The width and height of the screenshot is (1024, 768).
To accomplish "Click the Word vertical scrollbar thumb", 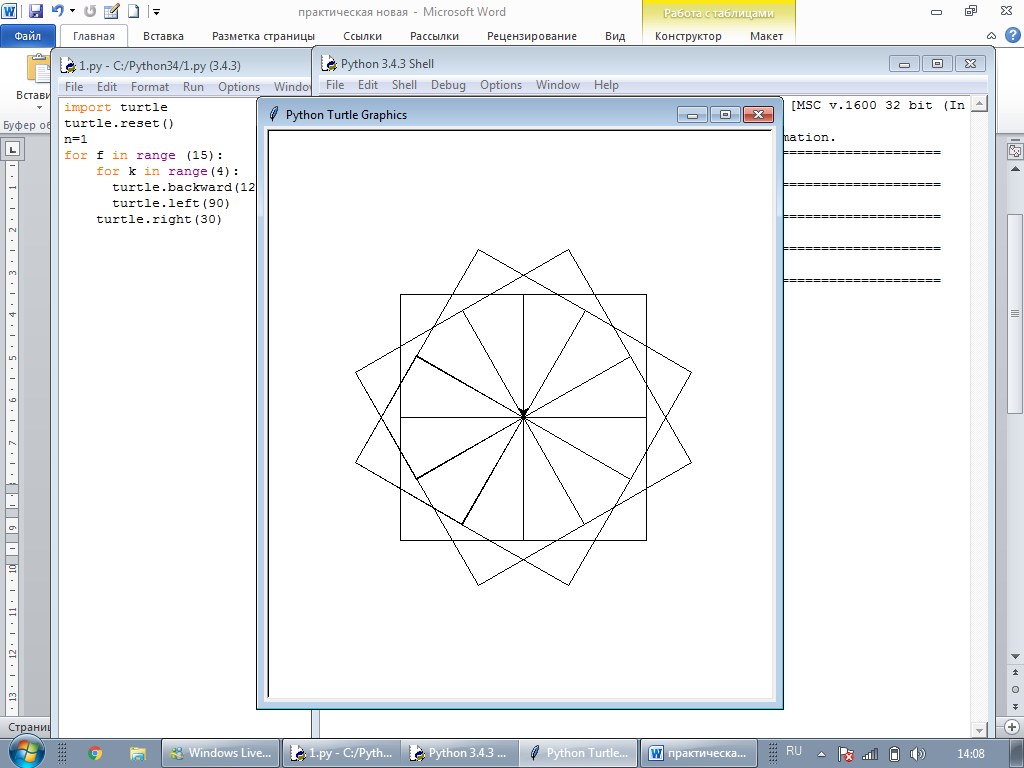I will 1015,314.
